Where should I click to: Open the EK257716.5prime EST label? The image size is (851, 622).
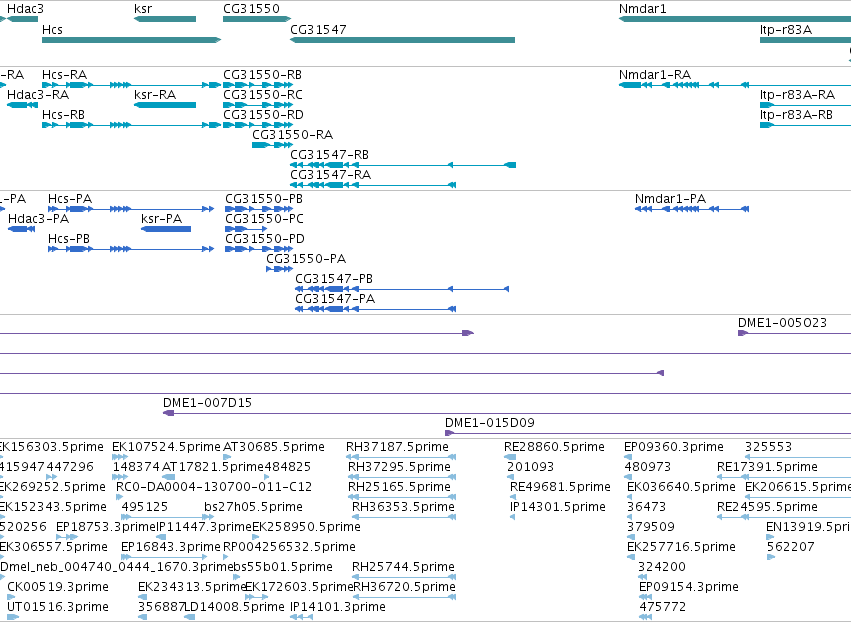click(682, 547)
